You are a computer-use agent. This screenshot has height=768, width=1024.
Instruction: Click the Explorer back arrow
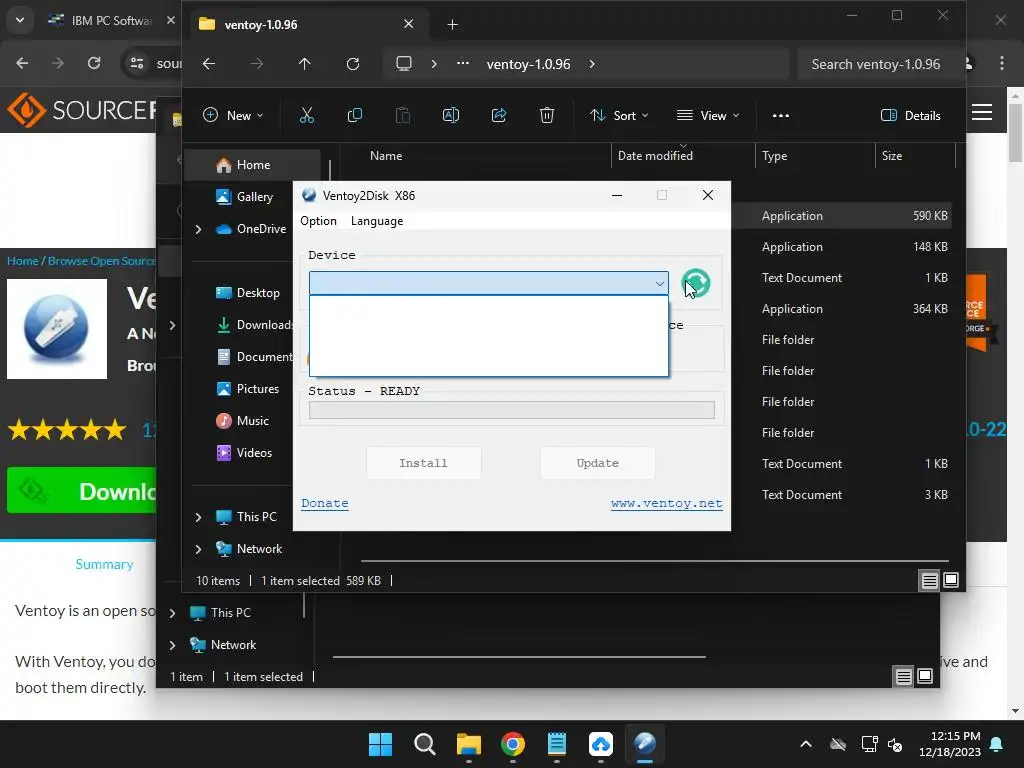click(209, 64)
